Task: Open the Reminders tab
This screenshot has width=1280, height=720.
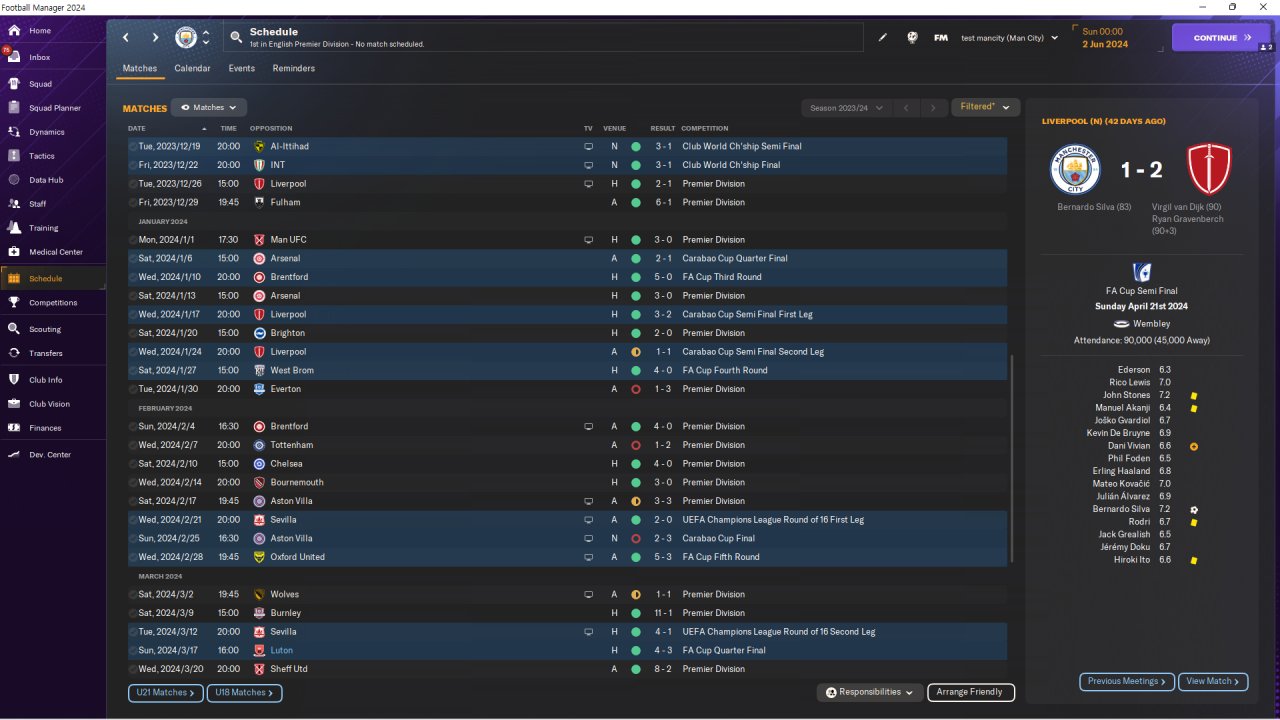Action: (293, 69)
